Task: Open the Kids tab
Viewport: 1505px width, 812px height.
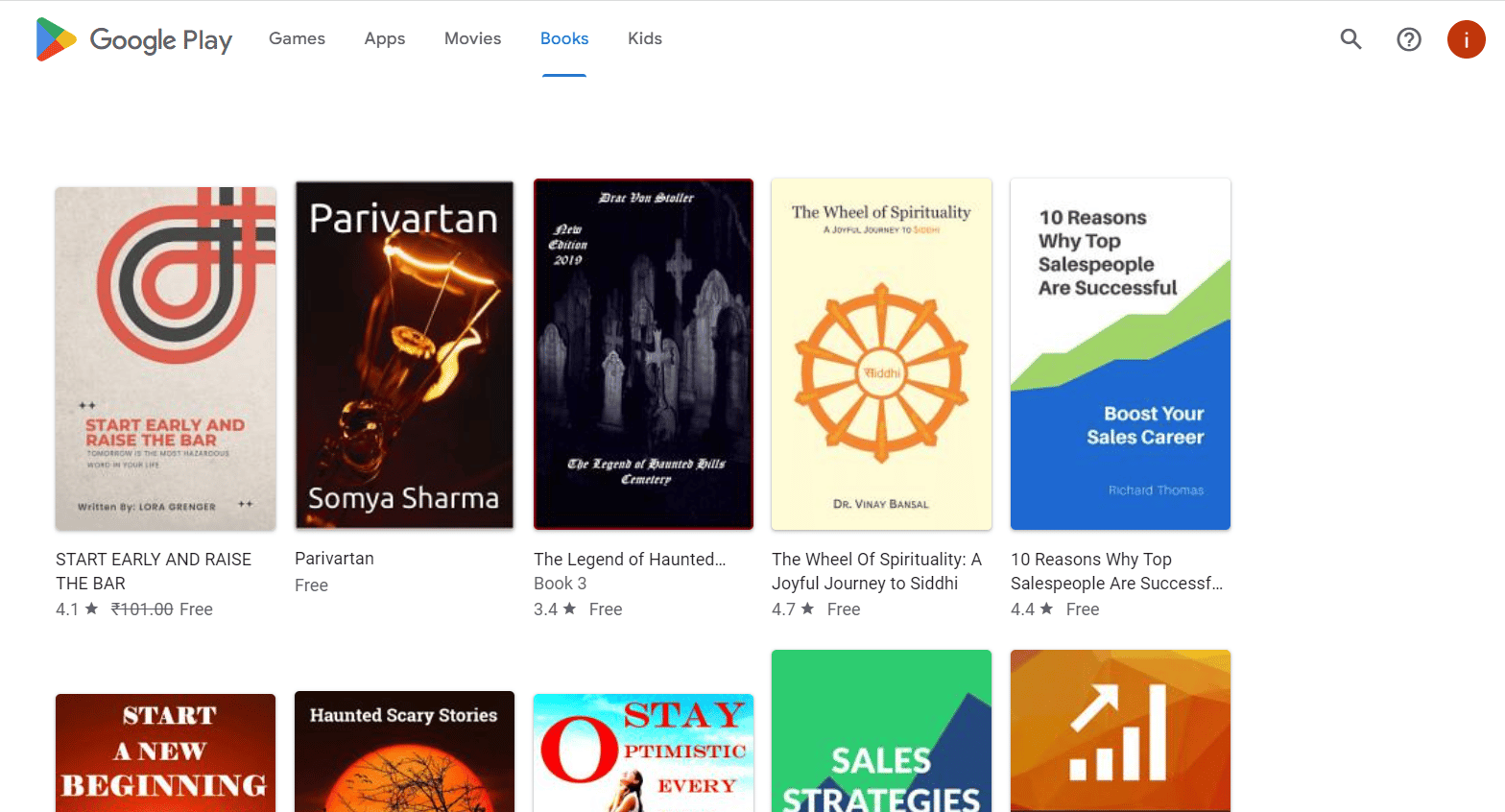Action: click(x=644, y=38)
